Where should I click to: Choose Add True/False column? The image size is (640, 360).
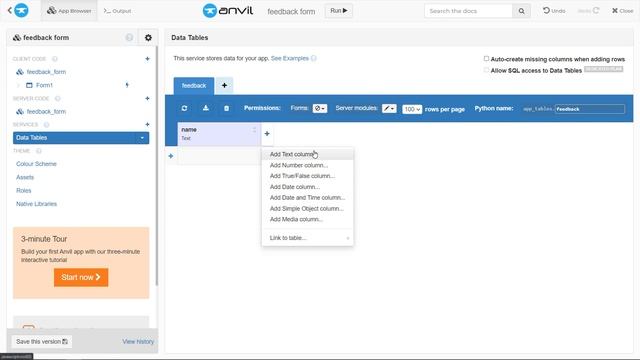click(307, 176)
